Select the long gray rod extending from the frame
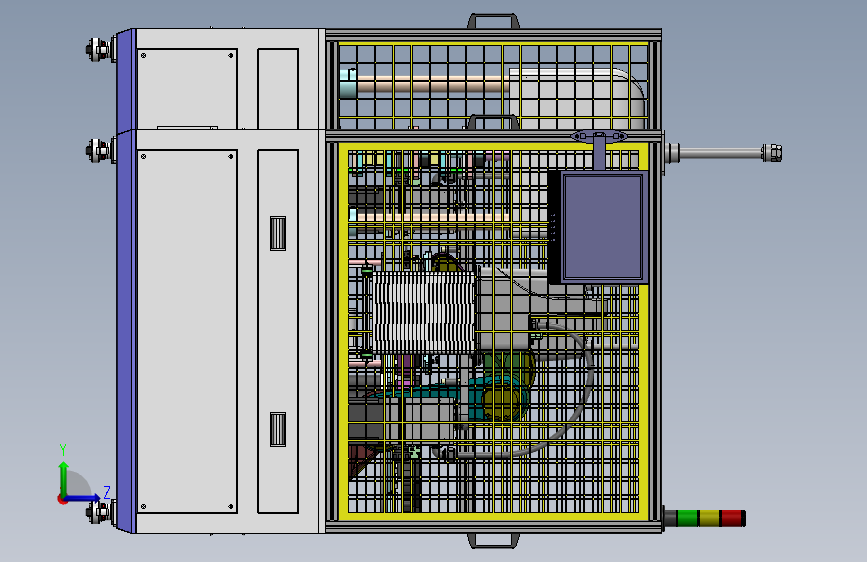Screen dimensions: 867x562 [x=720, y=153]
